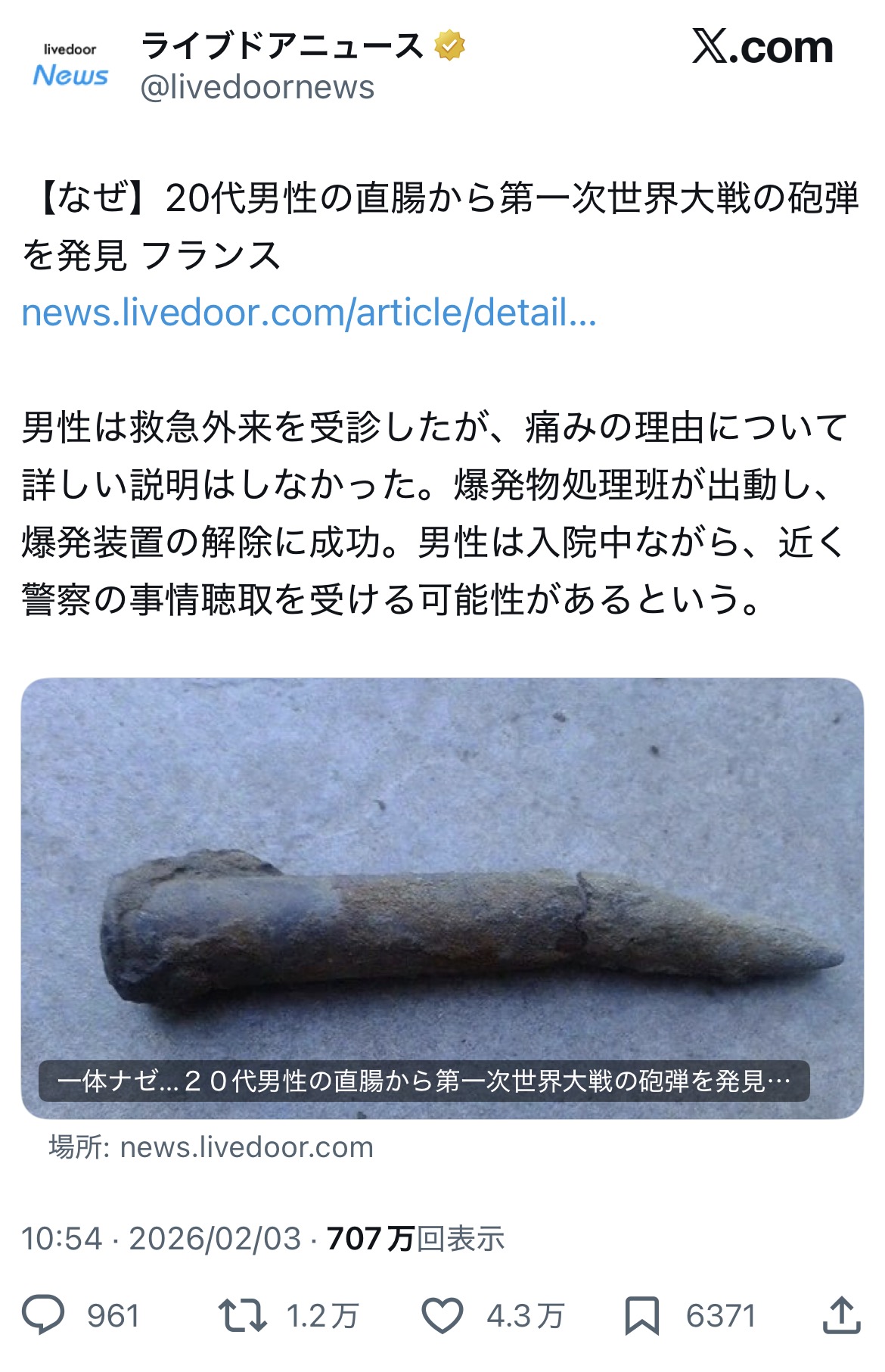This screenshot has width=885, height=1372.
Task: Click the 6371 bookmarks count
Action: [x=721, y=1316]
